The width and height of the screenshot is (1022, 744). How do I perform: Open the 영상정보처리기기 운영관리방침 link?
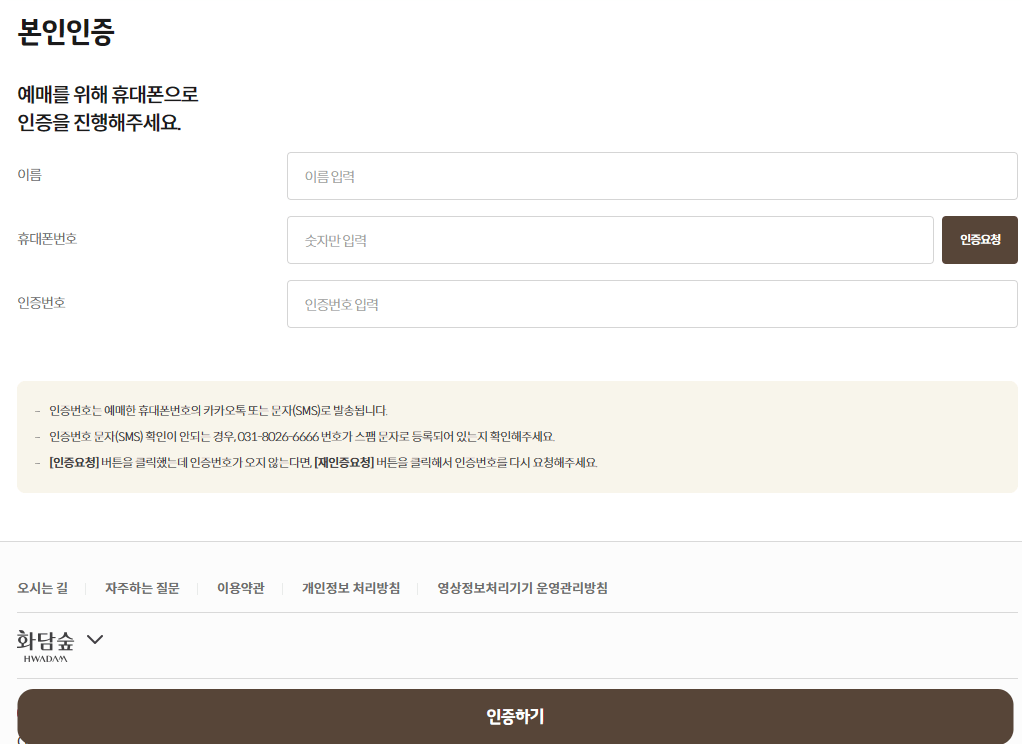click(520, 589)
